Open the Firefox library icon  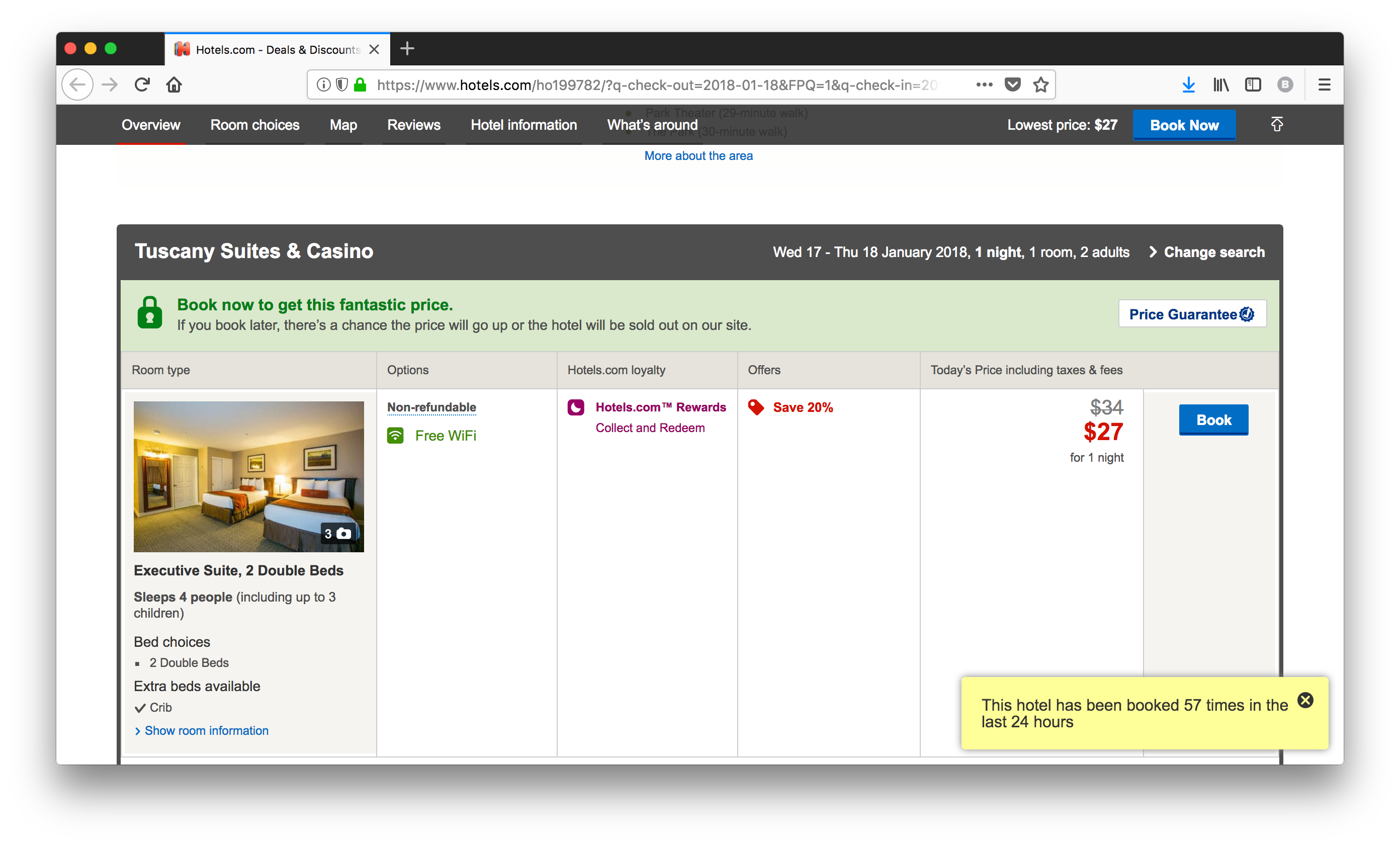[1220, 84]
